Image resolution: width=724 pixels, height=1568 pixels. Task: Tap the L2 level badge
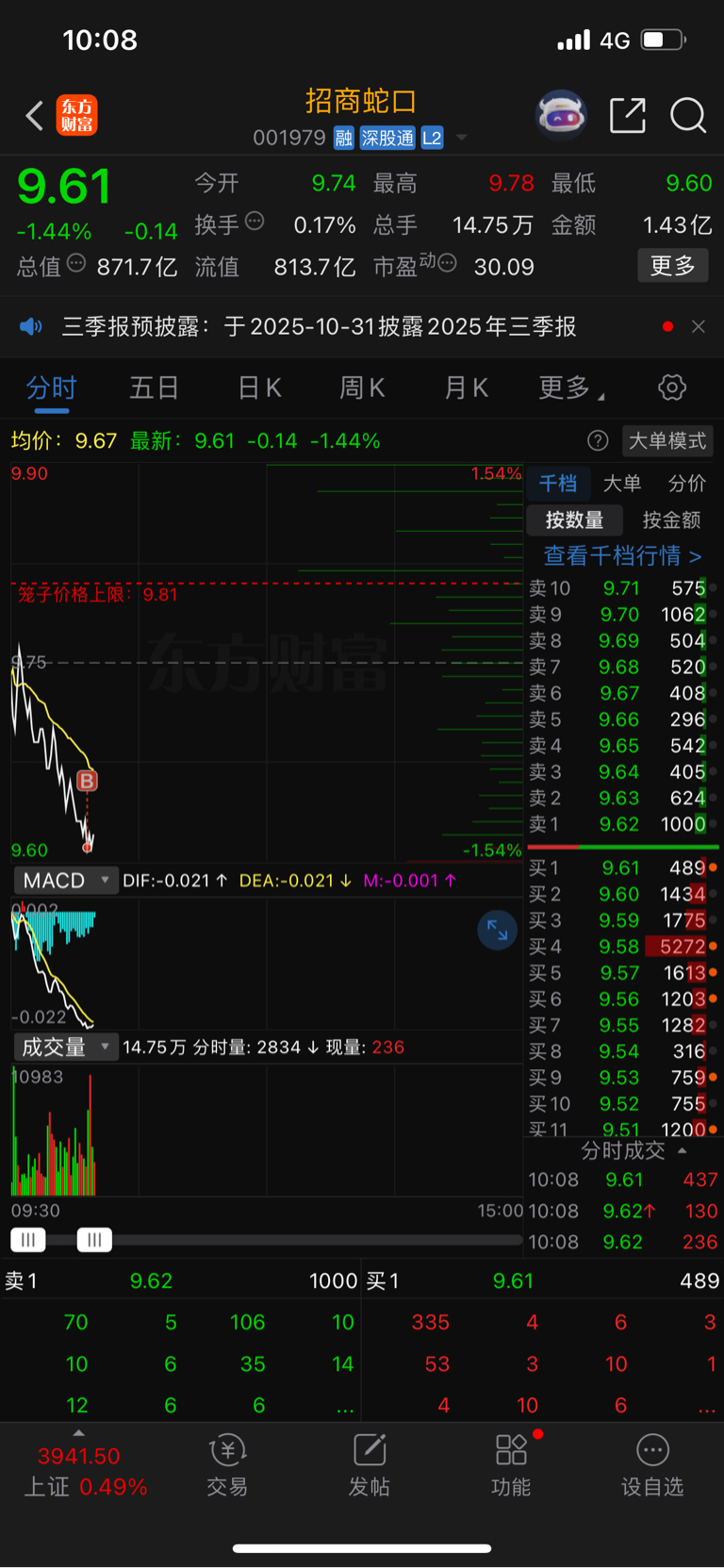(x=432, y=139)
